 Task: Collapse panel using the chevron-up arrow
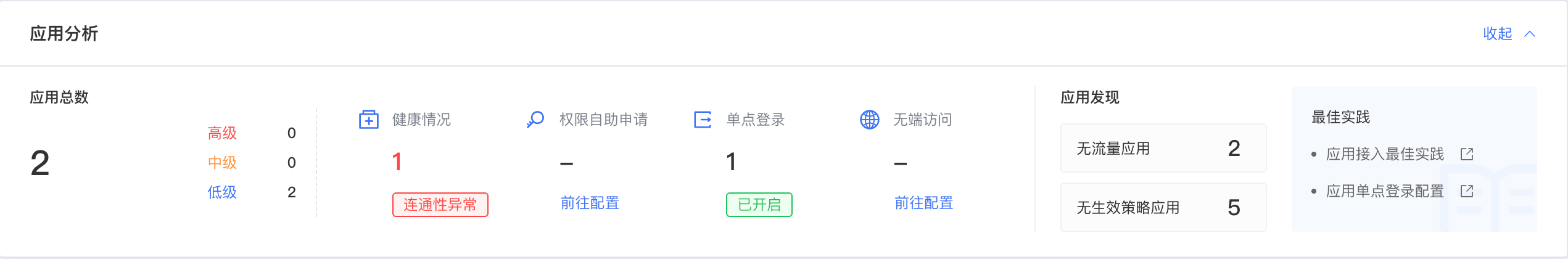pyautogui.click(x=1530, y=34)
